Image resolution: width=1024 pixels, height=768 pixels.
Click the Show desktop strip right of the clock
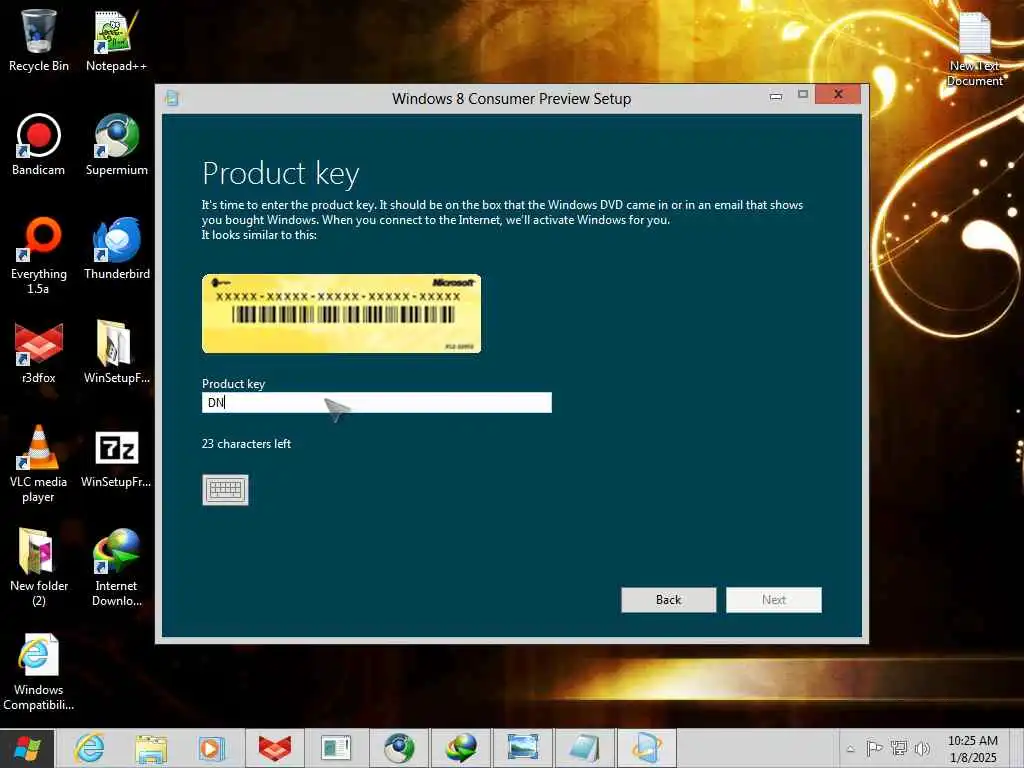tap(1019, 748)
